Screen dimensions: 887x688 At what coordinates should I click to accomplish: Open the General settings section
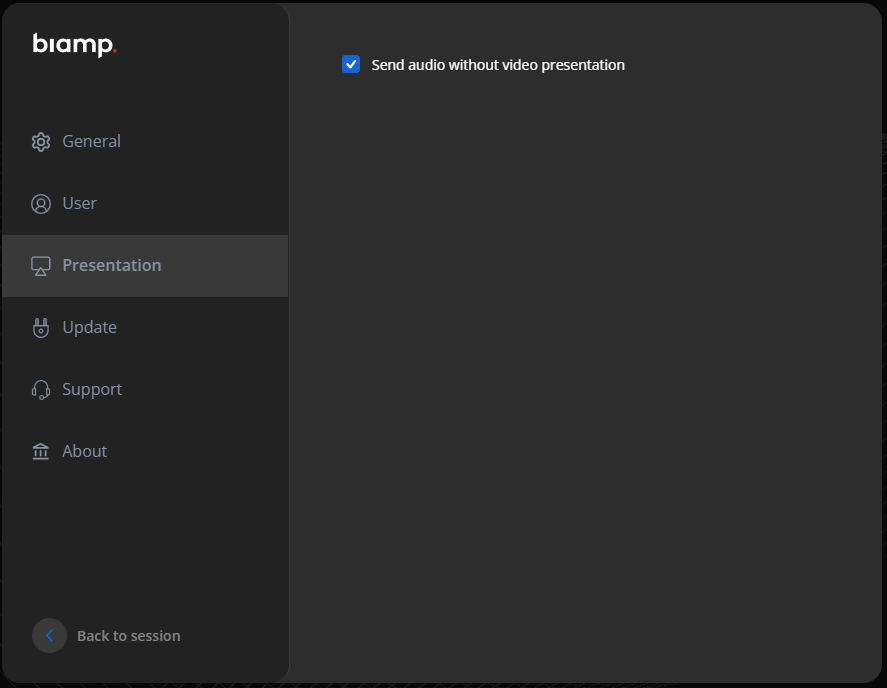tap(91, 141)
